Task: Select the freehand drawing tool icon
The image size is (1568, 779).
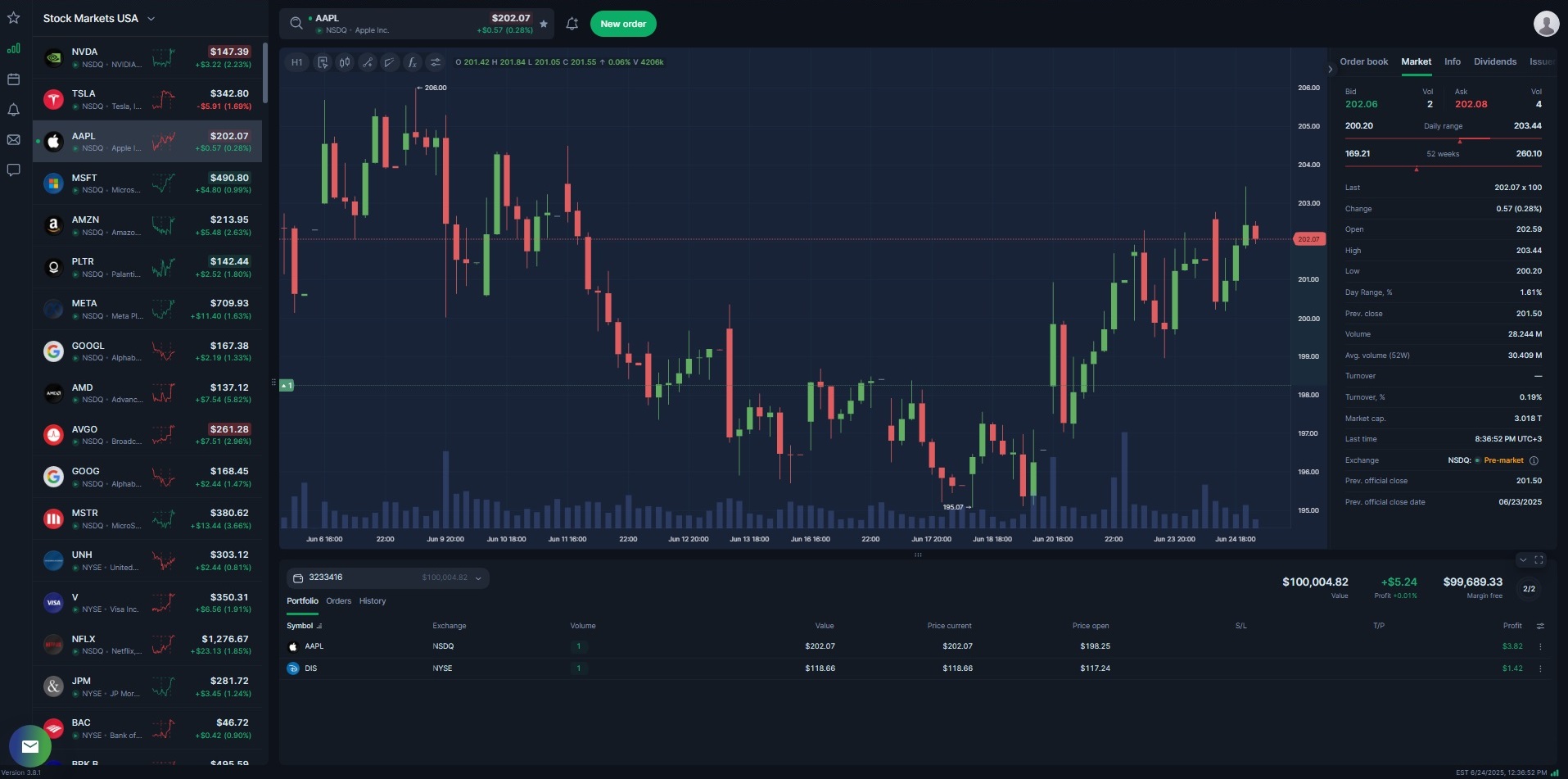Action: point(389,61)
